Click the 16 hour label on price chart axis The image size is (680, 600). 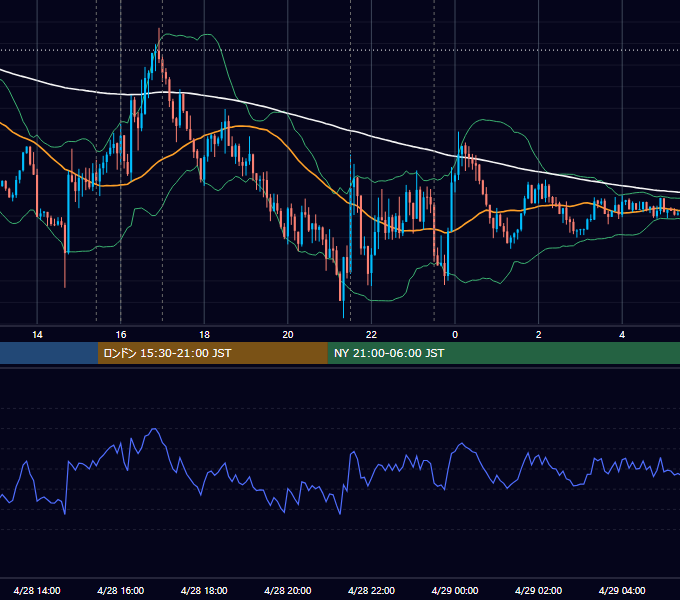click(121, 335)
